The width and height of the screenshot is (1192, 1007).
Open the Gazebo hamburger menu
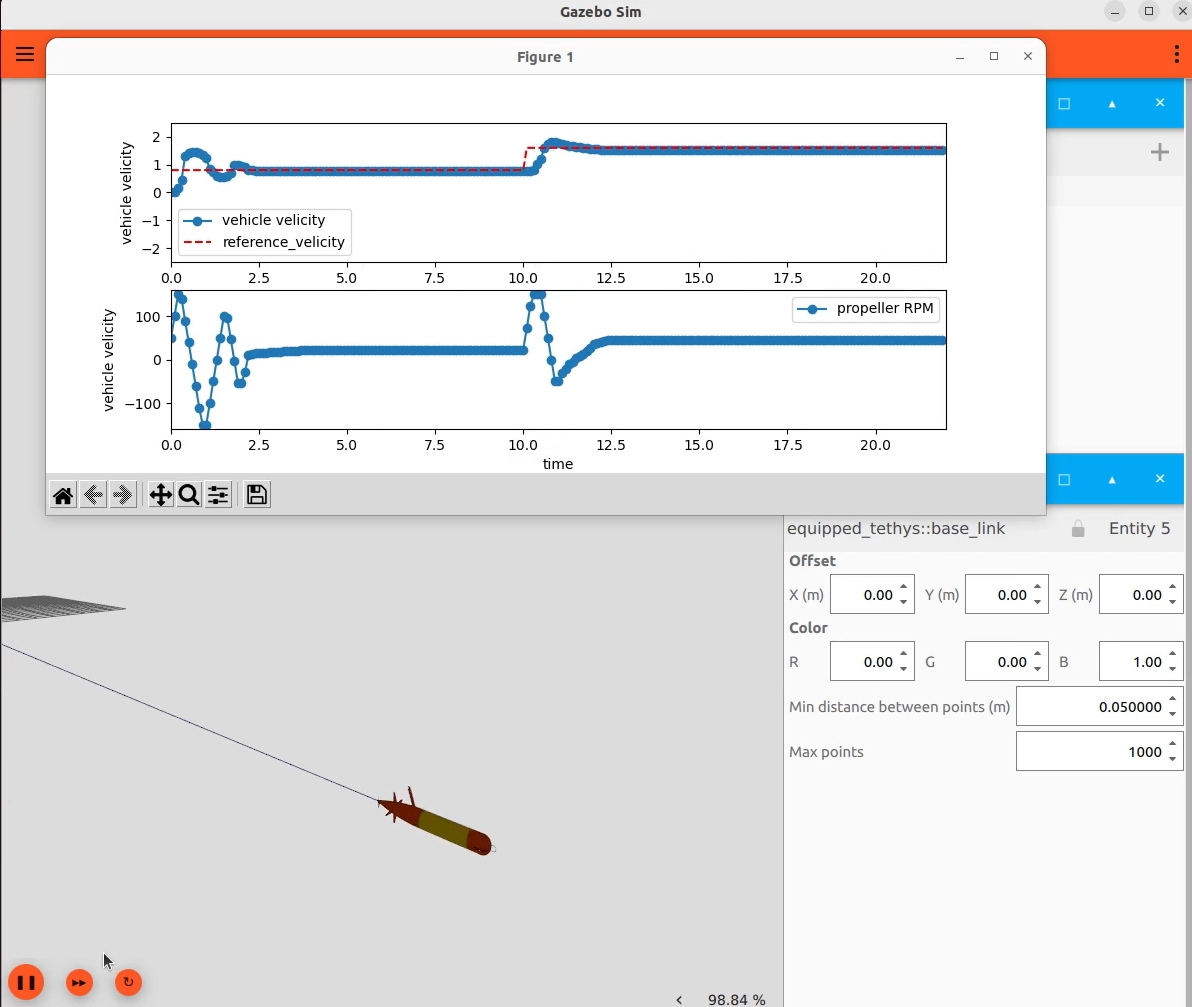[x=24, y=54]
